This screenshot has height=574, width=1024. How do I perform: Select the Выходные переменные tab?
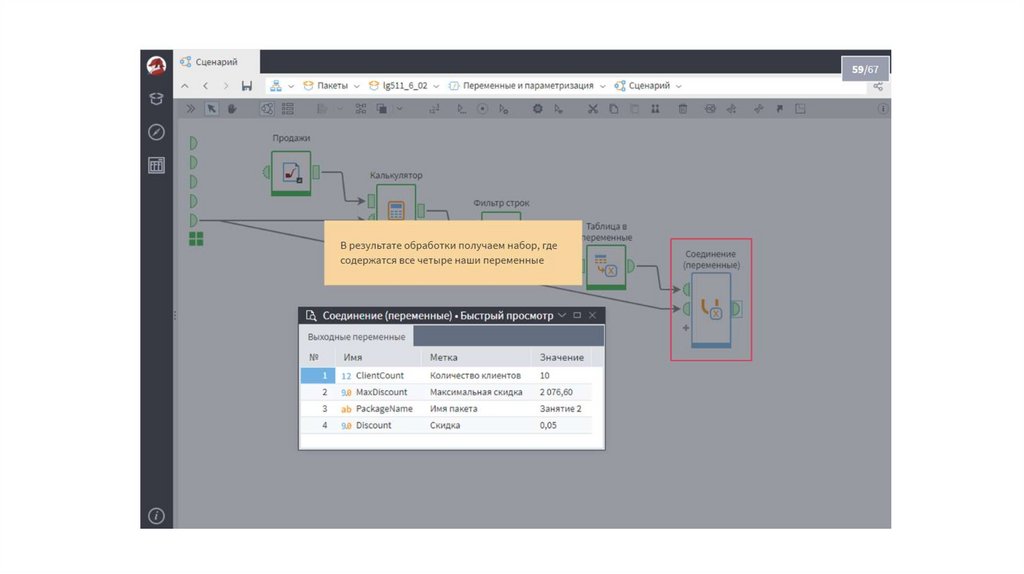[356, 337]
